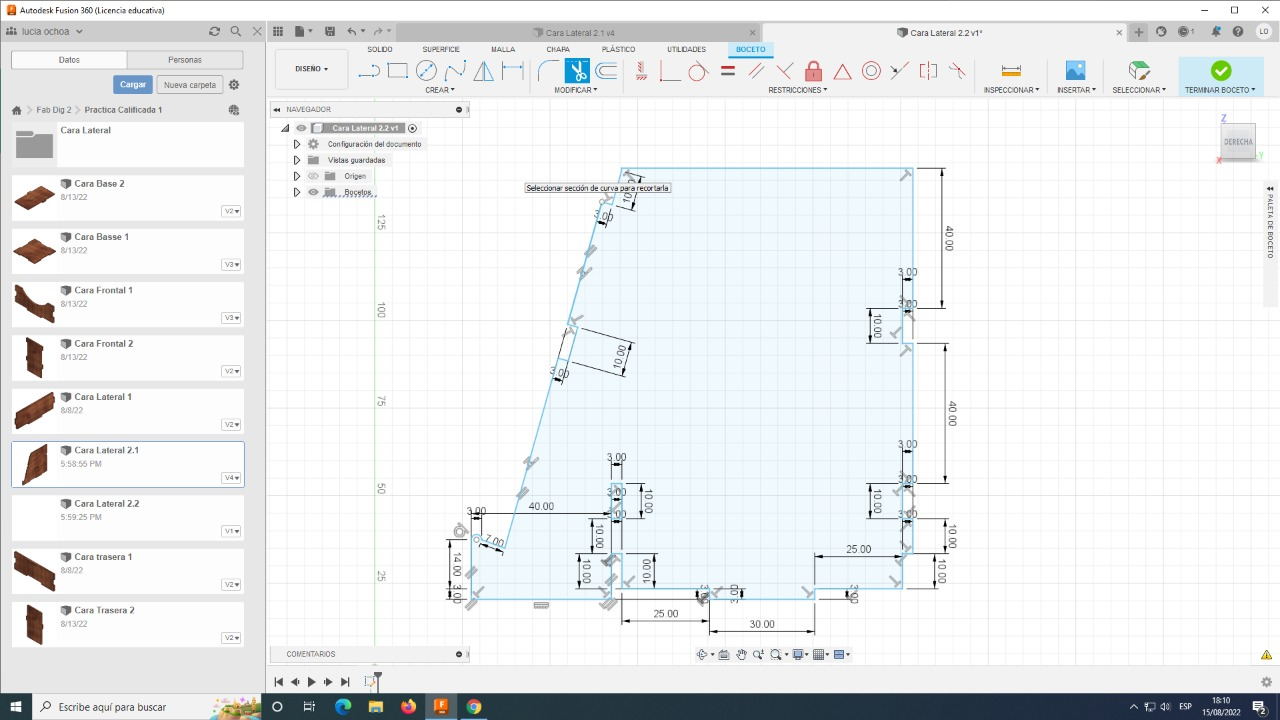The width and height of the screenshot is (1280, 720).
Task: Activate the Cara Lateral 2.2 v1 radio button
Action: coord(412,128)
